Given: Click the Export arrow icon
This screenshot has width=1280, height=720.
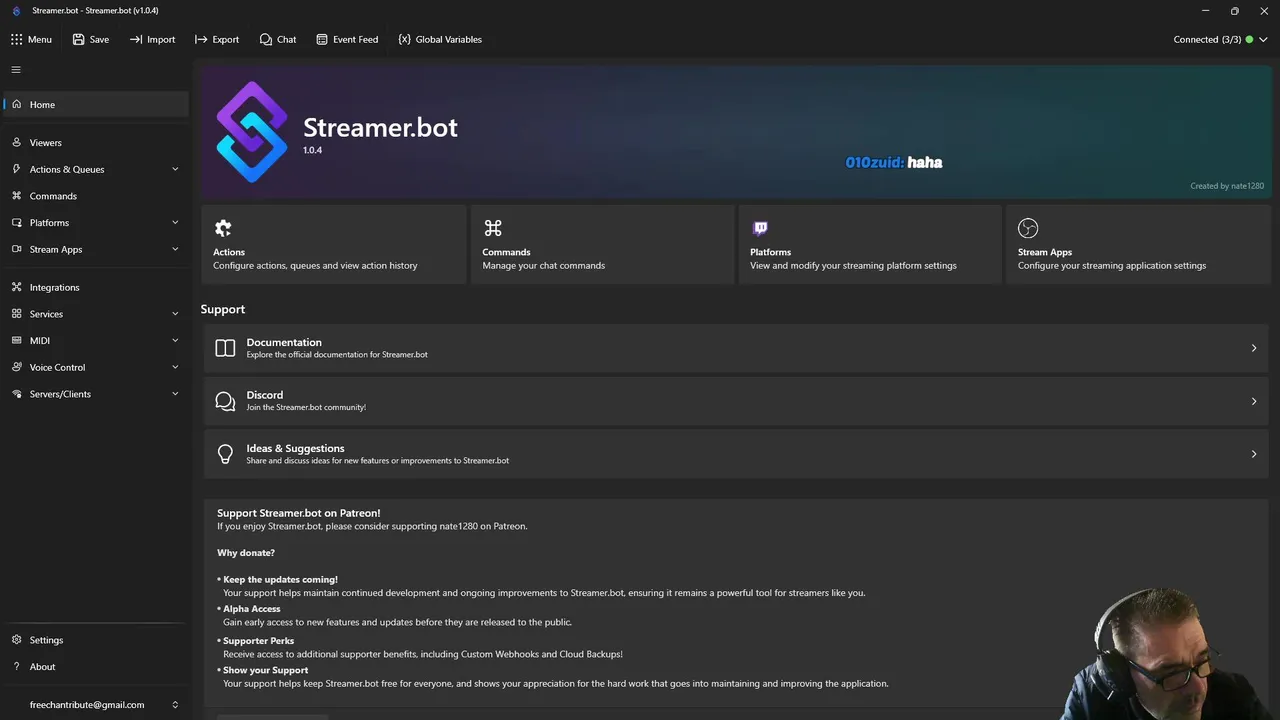Looking at the screenshot, I should 201,39.
